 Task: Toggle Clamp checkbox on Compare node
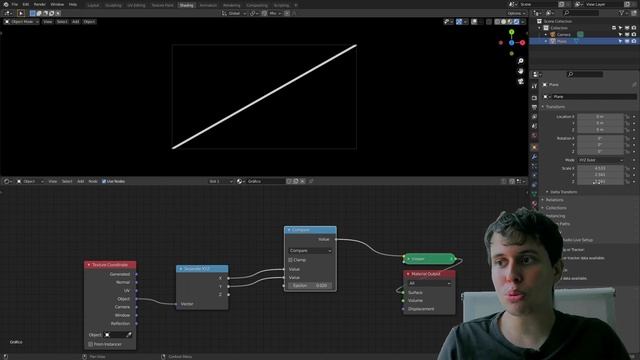tap(291, 260)
